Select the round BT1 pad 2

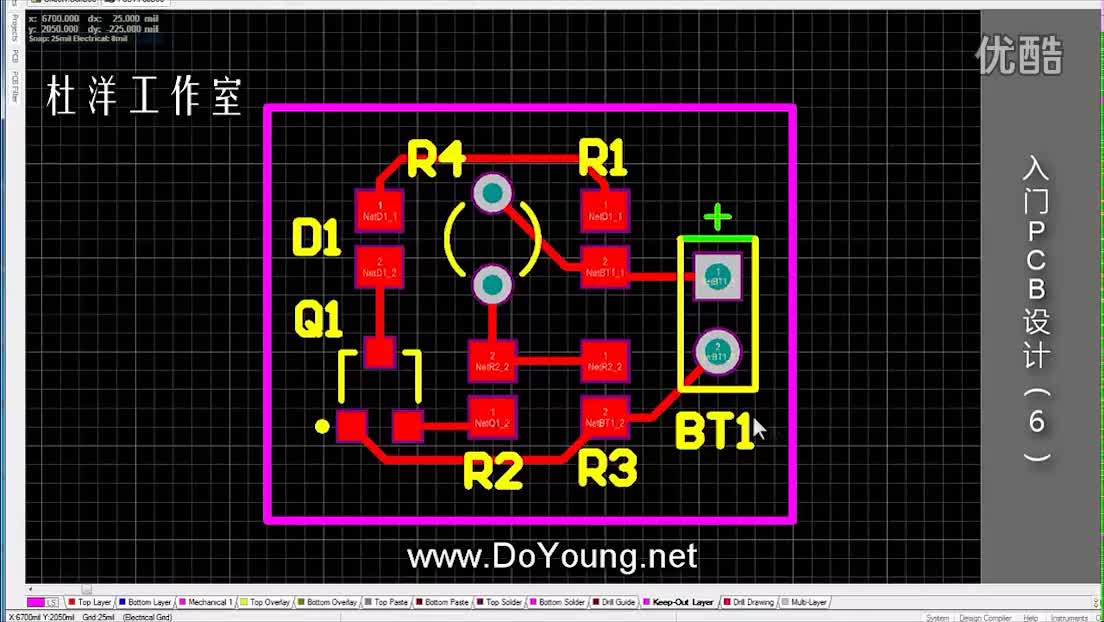click(x=717, y=352)
